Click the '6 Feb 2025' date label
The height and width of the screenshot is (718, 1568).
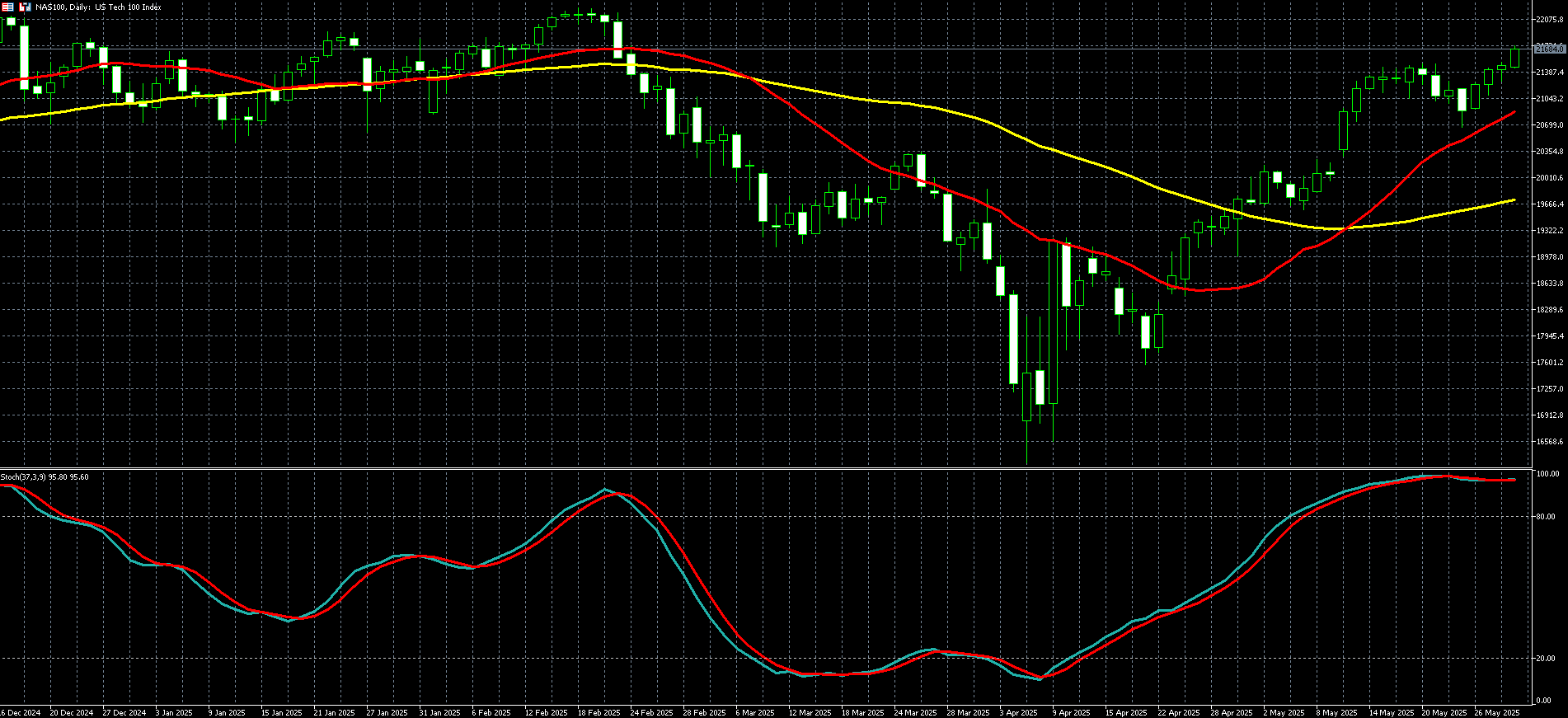491,713
